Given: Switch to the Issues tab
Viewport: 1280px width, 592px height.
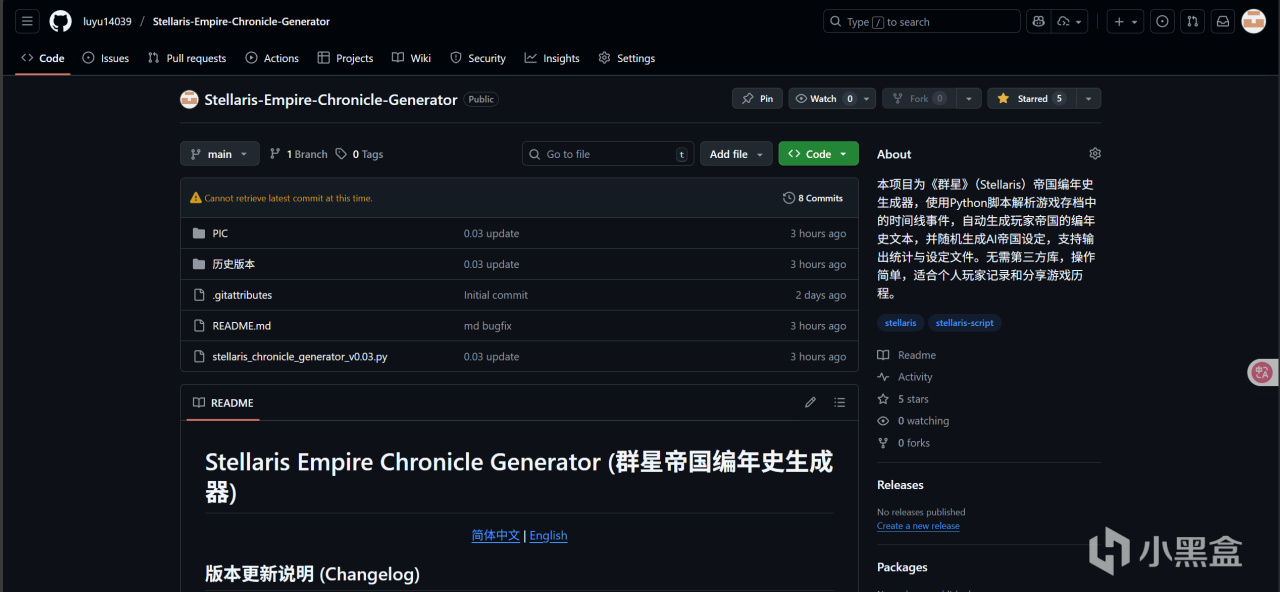Looking at the screenshot, I should click(106, 58).
